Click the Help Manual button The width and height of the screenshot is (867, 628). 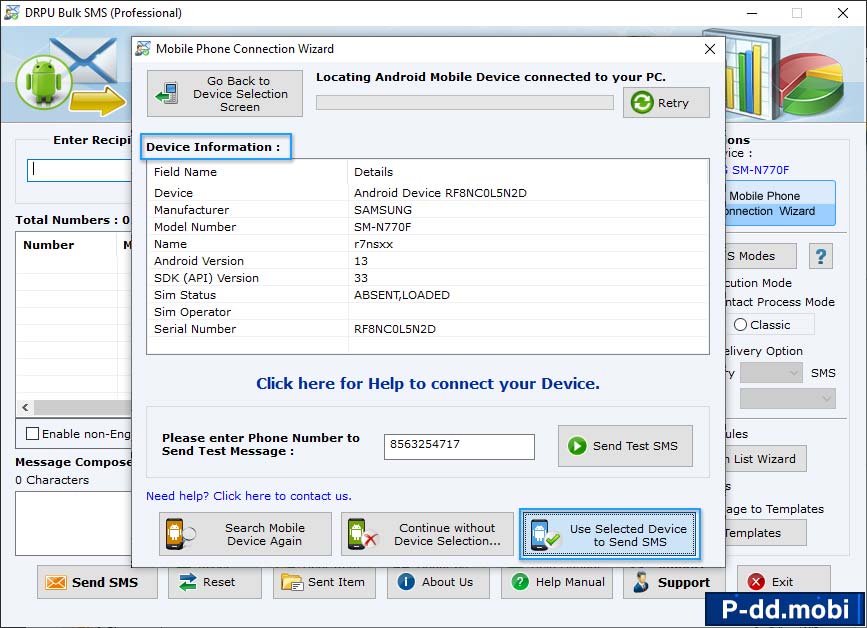point(557,582)
